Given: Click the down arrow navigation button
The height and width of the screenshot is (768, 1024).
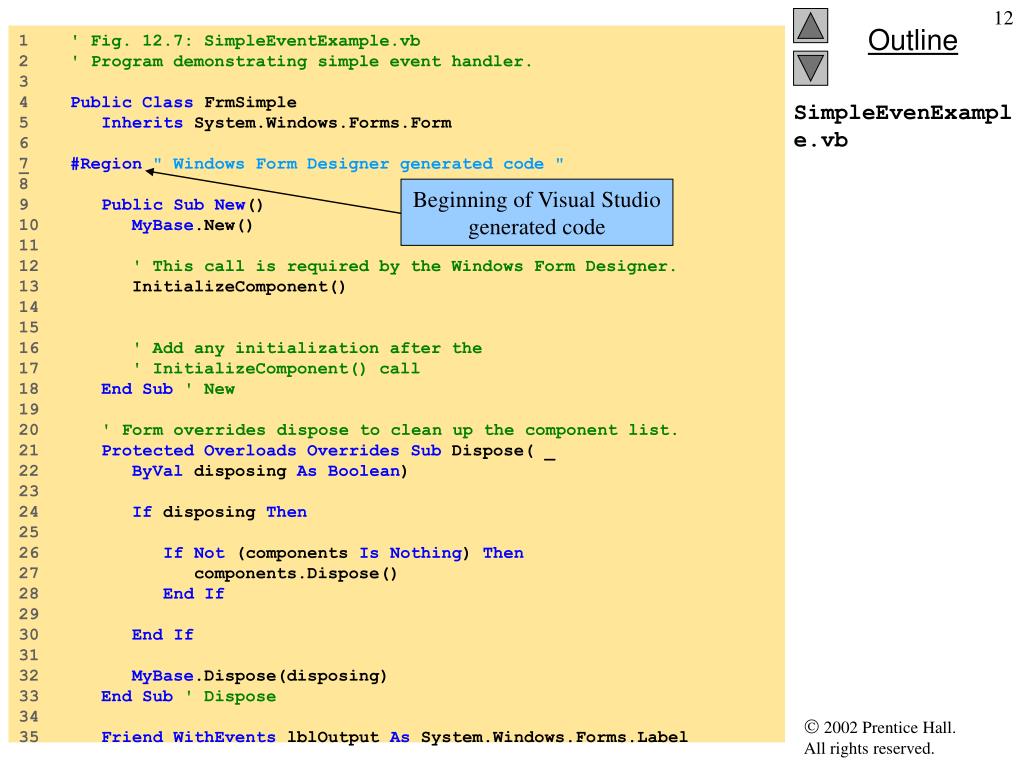Looking at the screenshot, I should [x=810, y=69].
